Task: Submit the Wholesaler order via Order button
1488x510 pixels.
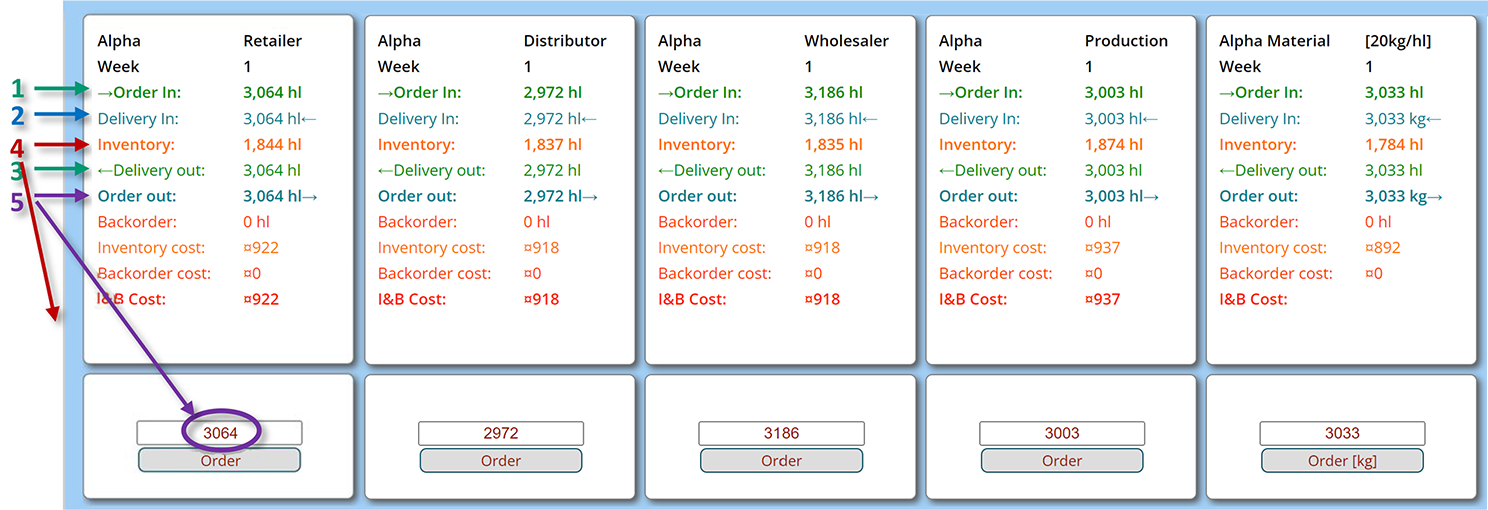Action: click(781, 460)
